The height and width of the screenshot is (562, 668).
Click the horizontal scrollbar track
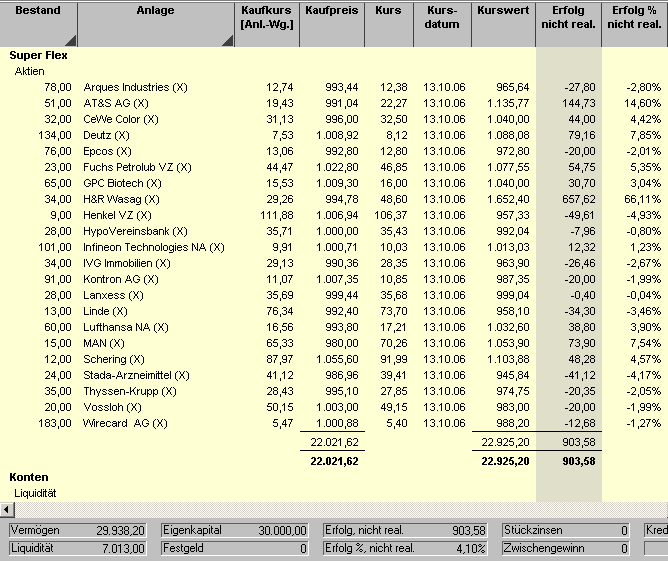point(341,510)
